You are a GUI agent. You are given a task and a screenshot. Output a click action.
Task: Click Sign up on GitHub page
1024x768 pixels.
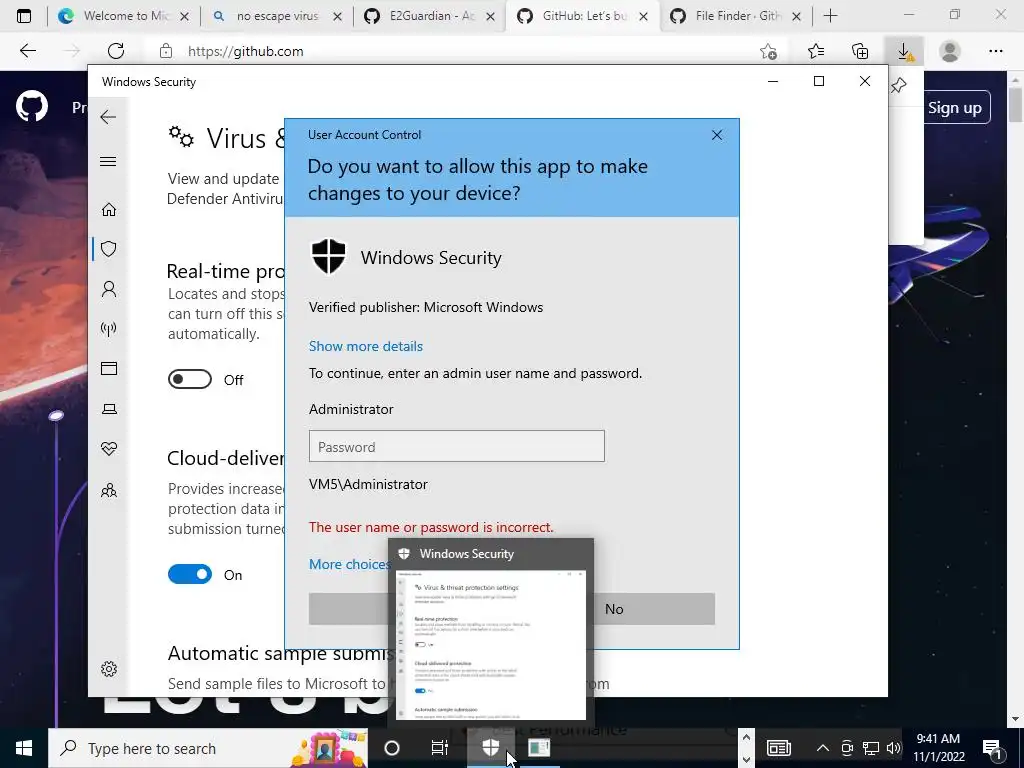955,108
